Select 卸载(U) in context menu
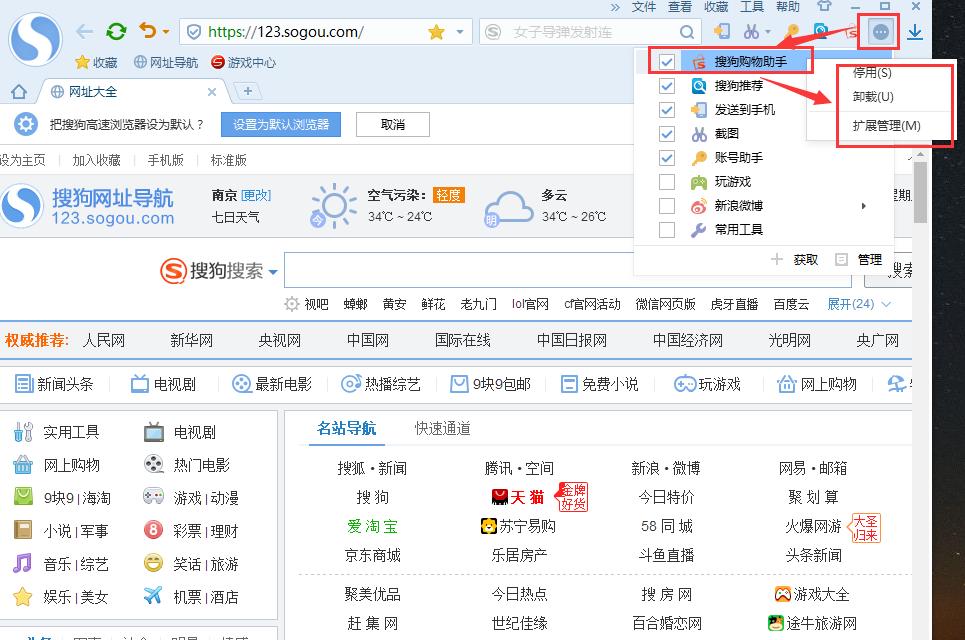This screenshot has width=965, height=640. [873, 97]
